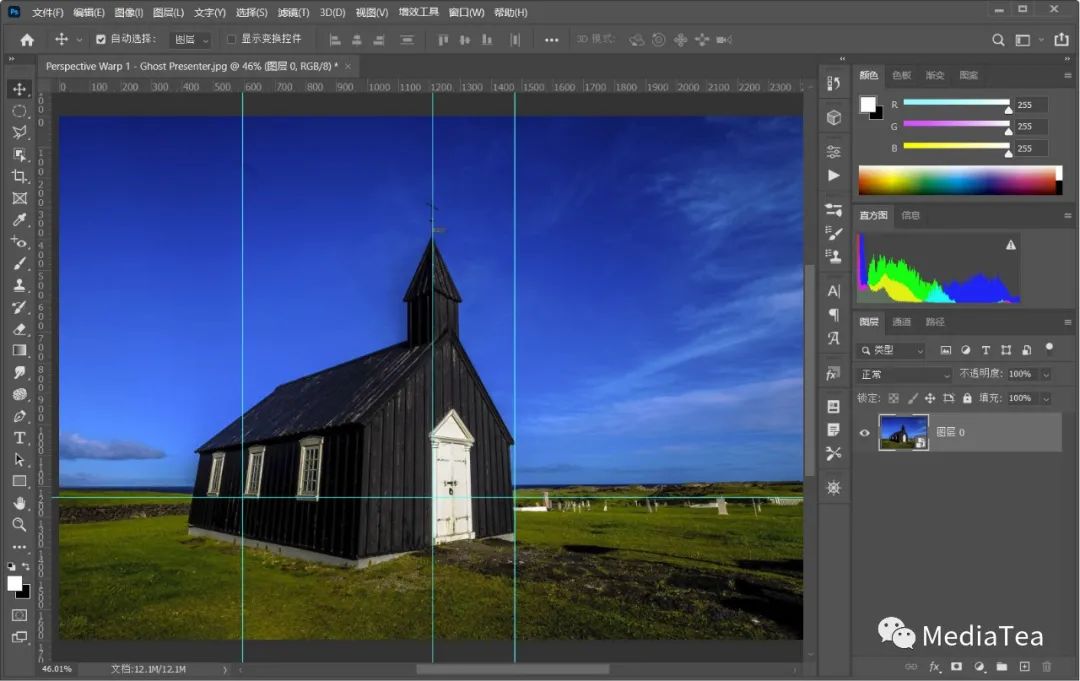Select the Eyedropper tool
Image resolution: width=1080 pixels, height=681 pixels.
pos(19,220)
